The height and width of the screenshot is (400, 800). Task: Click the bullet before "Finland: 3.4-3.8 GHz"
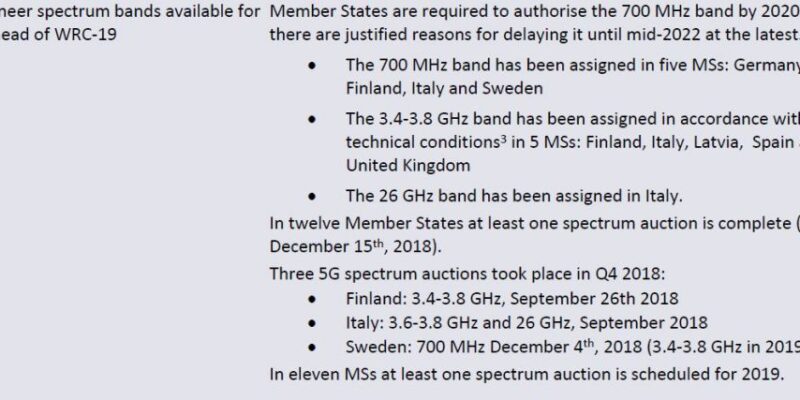(311, 299)
